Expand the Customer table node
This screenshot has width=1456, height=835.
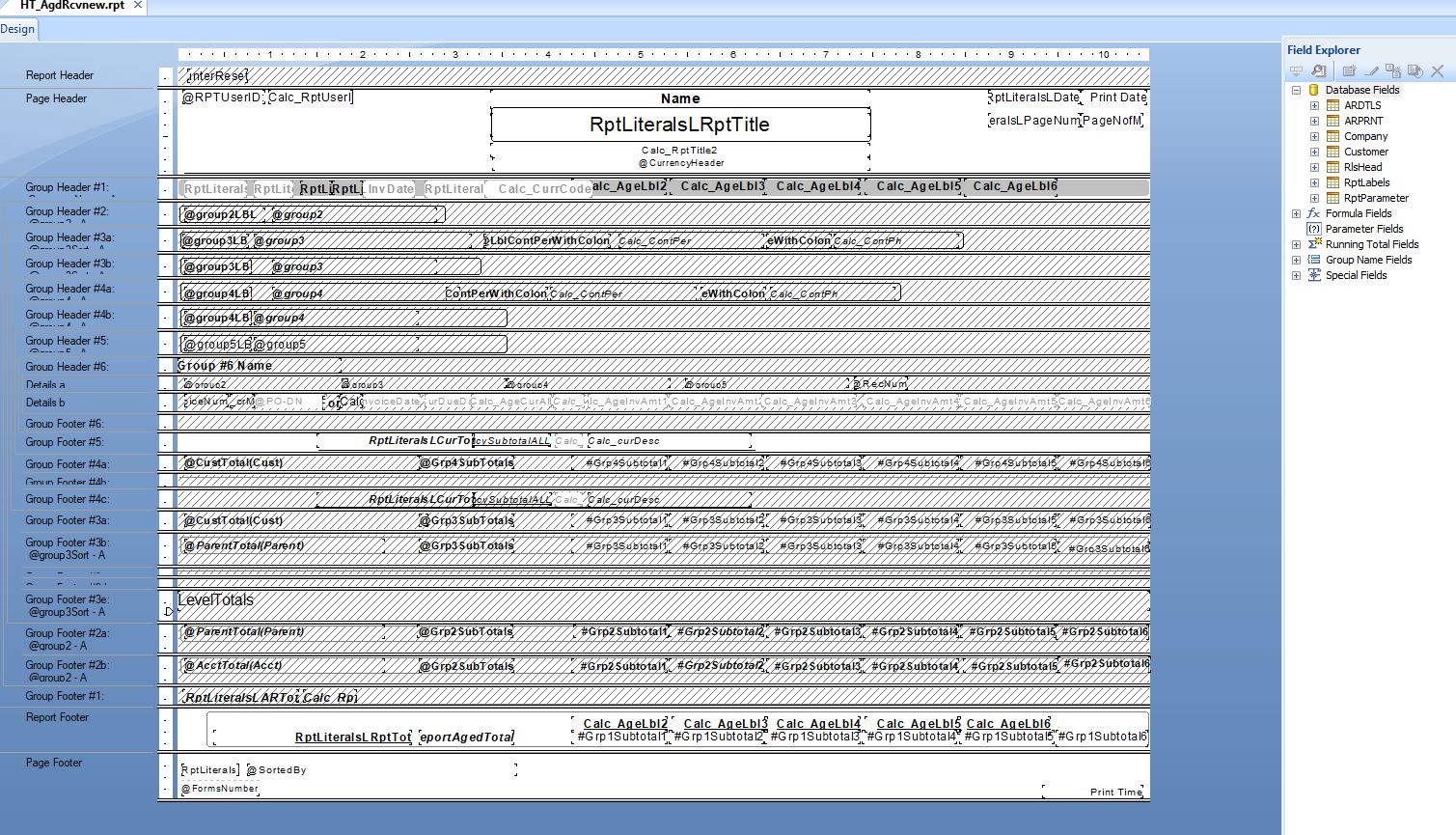point(1314,152)
